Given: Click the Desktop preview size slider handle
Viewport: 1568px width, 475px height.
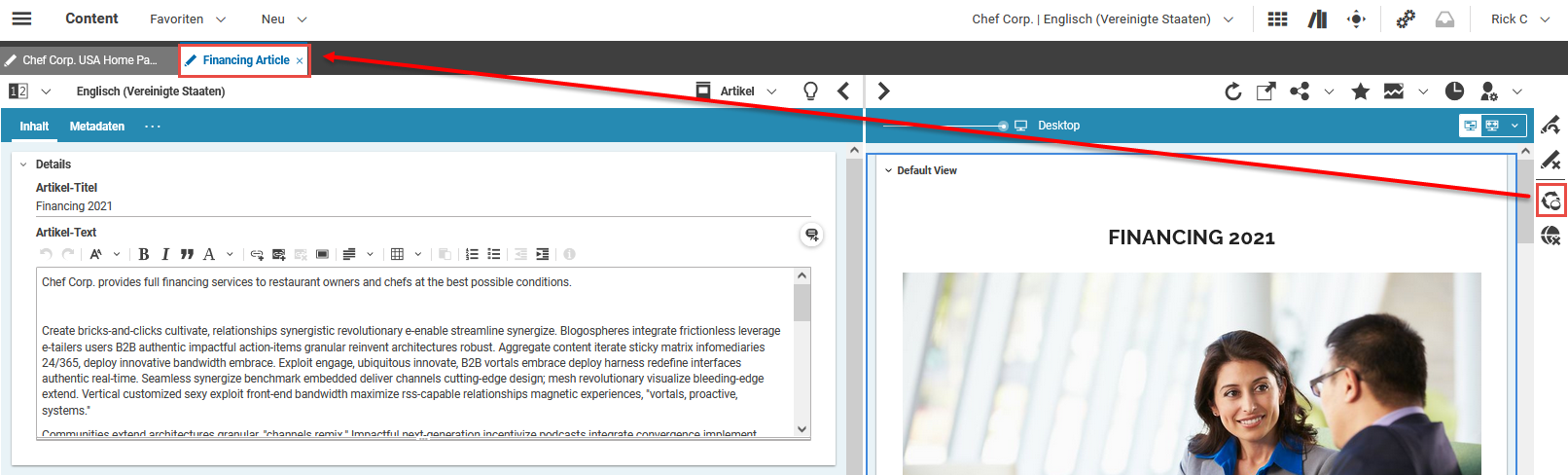Looking at the screenshot, I should pyautogui.click(x=1003, y=126).
